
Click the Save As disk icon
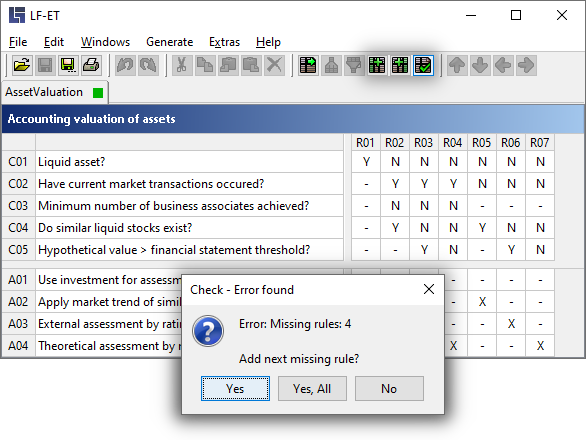point(68,65)
